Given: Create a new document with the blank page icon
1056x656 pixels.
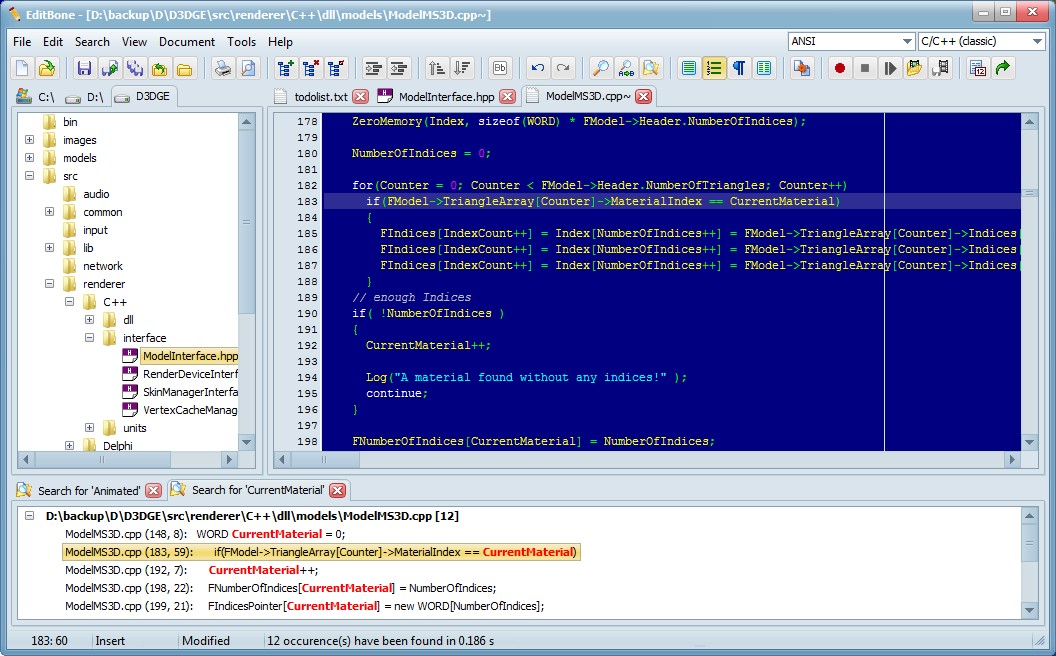Looking at the screenshot, I should pyautogui.click(x=22, y=68).
